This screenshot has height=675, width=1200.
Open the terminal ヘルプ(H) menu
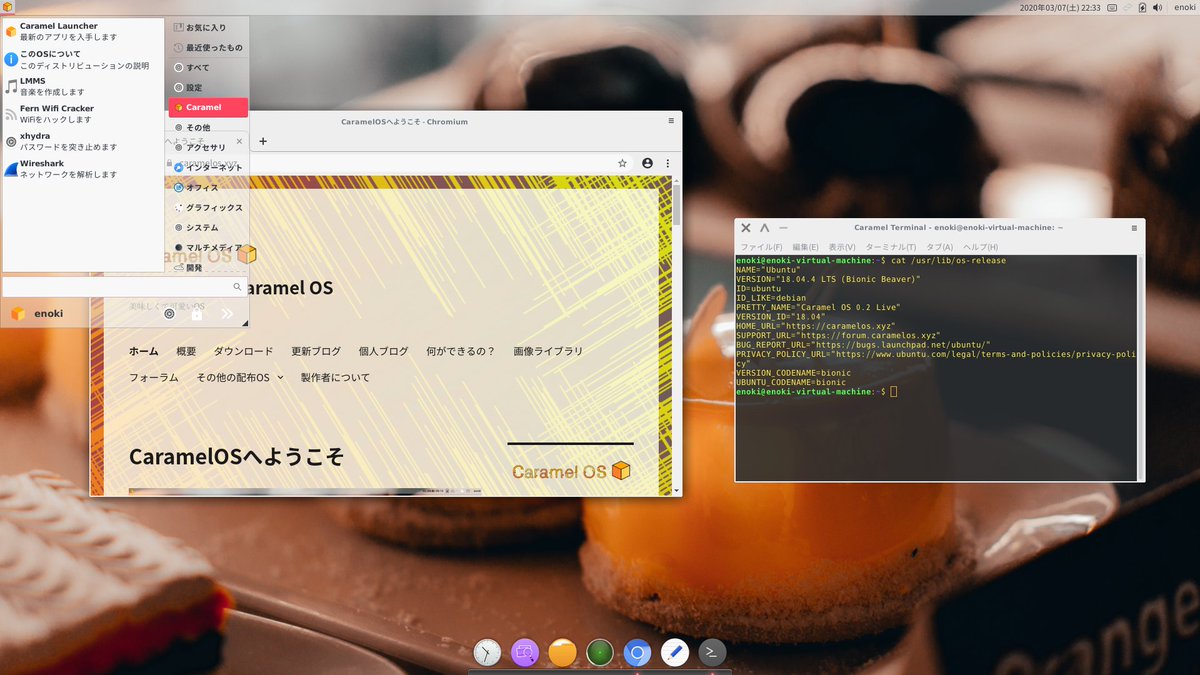(x=980, y=247)
